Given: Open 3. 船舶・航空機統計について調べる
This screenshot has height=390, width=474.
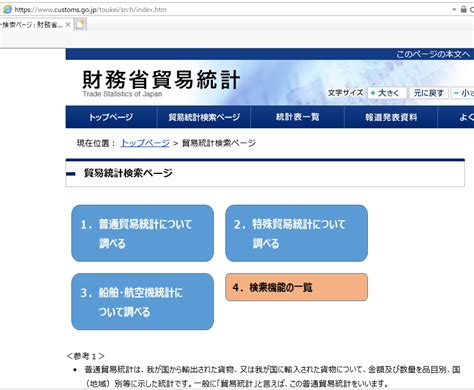Looking at the screenshot, I should tap(143, 302).
